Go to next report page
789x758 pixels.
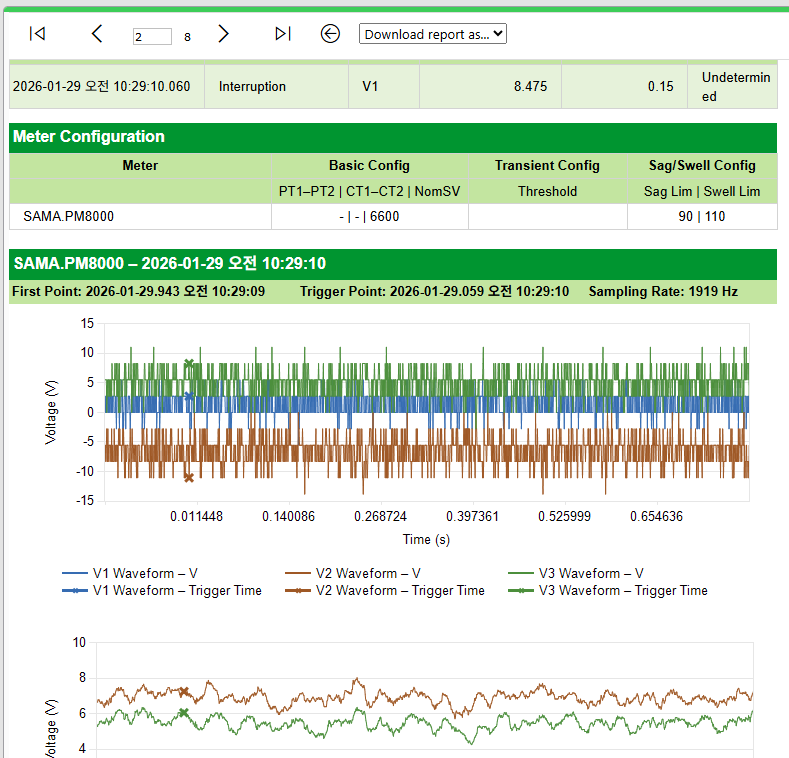point(223,34)
